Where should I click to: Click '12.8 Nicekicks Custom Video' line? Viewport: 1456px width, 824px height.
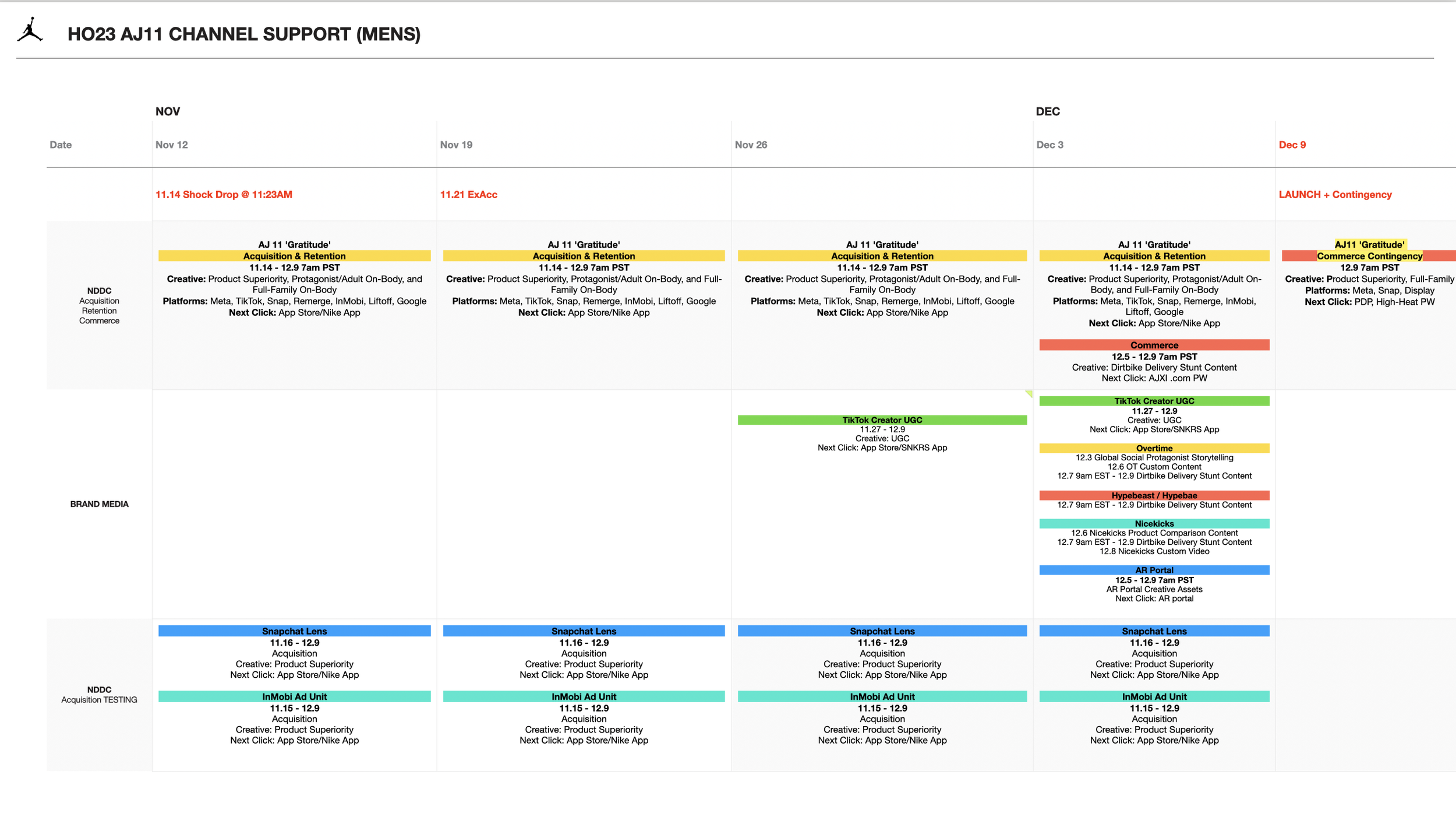[1154, 551]
